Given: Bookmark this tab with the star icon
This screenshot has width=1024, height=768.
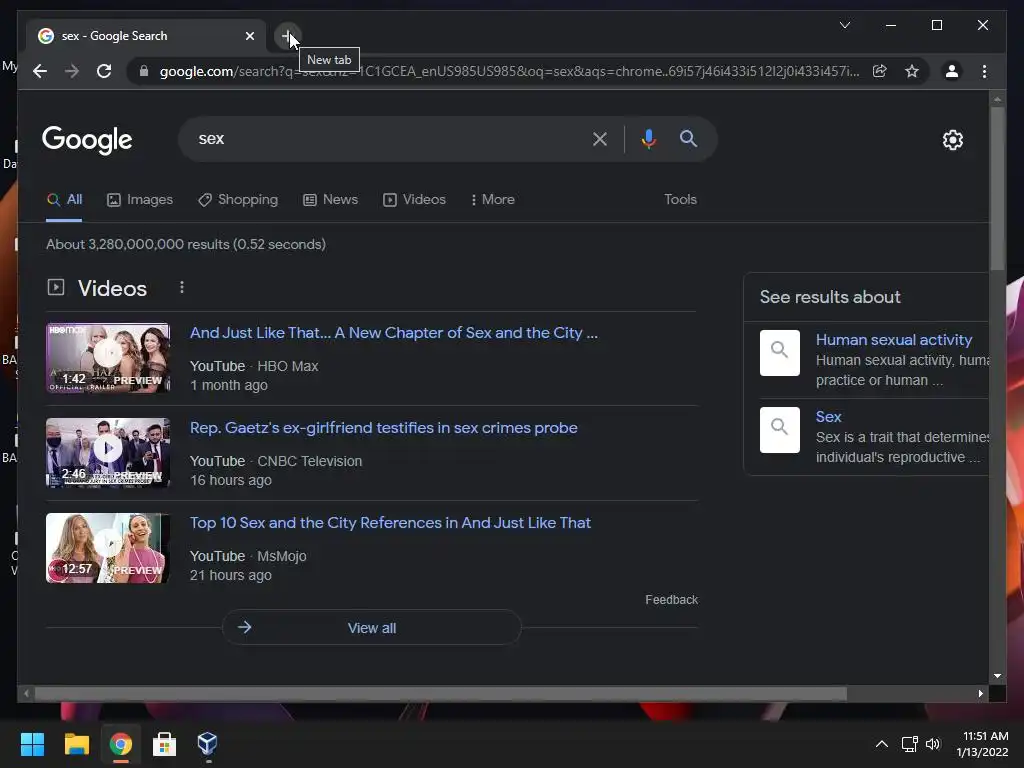Looking at the screenshot, I should [x=912, y=71].
